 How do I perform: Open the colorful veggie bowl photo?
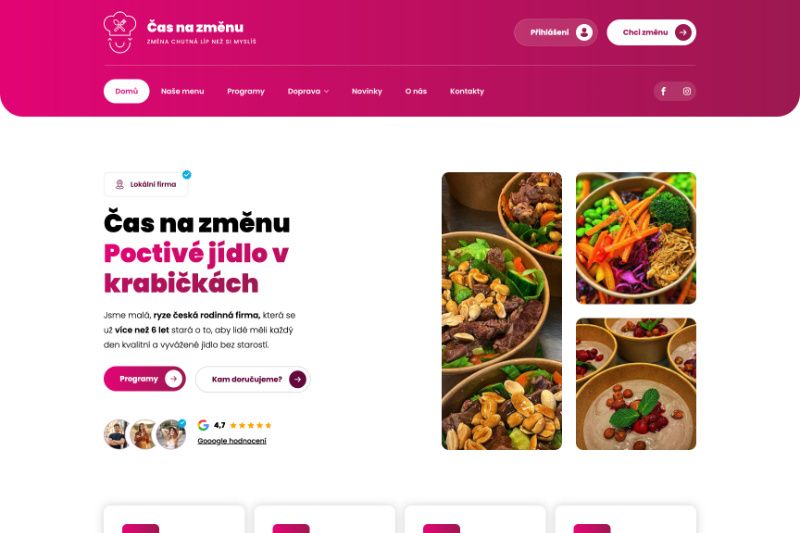tap(636, 238)
